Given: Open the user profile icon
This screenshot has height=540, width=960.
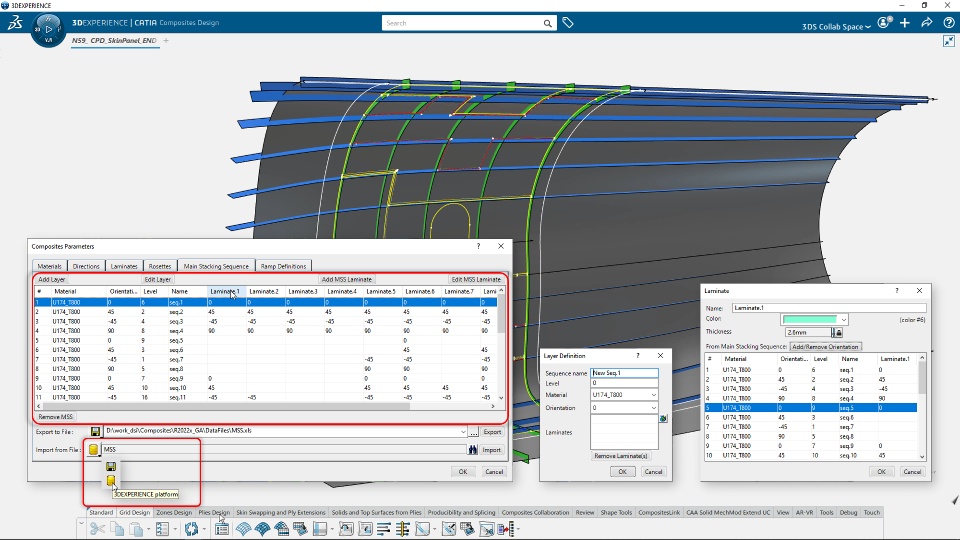Looking at the screenshot, I should 883,23.
